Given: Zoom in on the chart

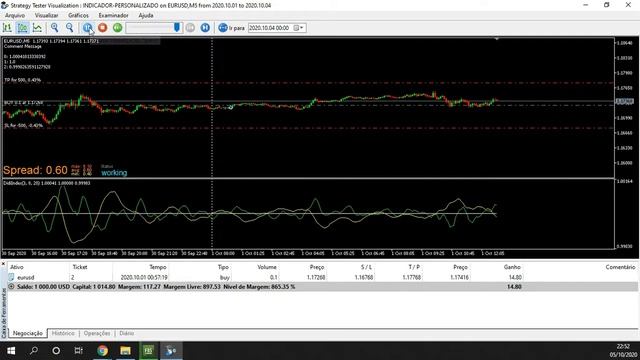Looking at the screenshot, I should 55,28.
